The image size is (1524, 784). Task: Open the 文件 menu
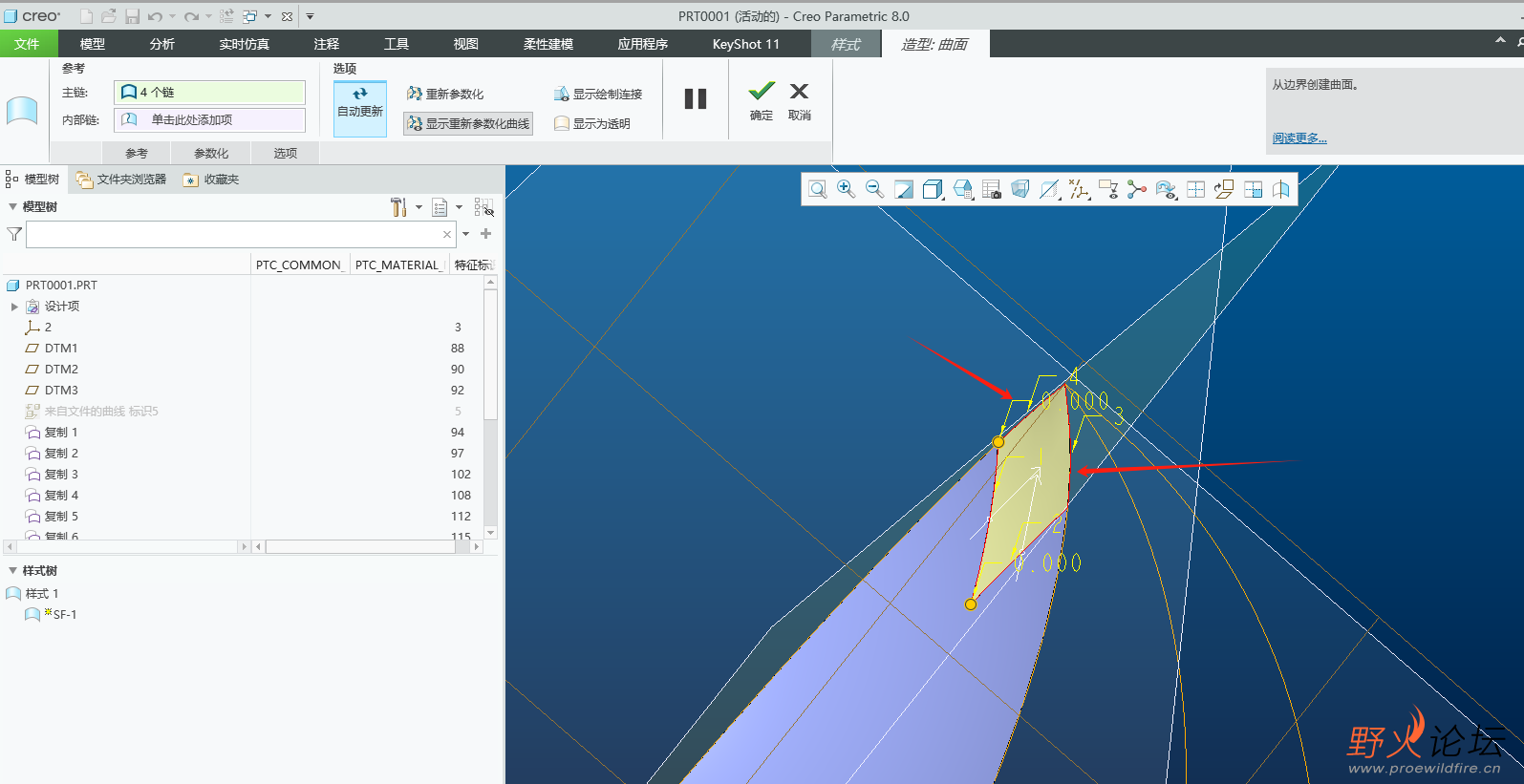click(x=28, y=44)
